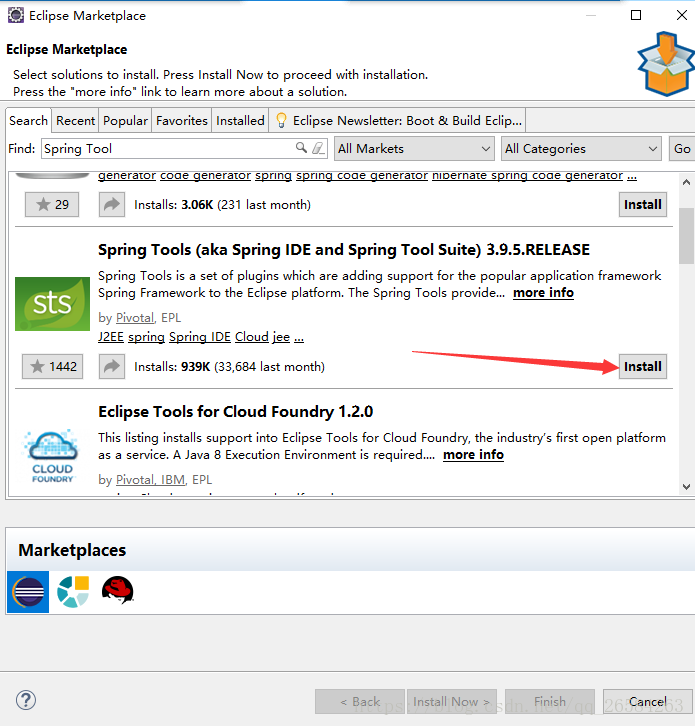Open the Pivotal, IBM provider link
Screen dimensions: 695x726
click(x=150, y=480)
